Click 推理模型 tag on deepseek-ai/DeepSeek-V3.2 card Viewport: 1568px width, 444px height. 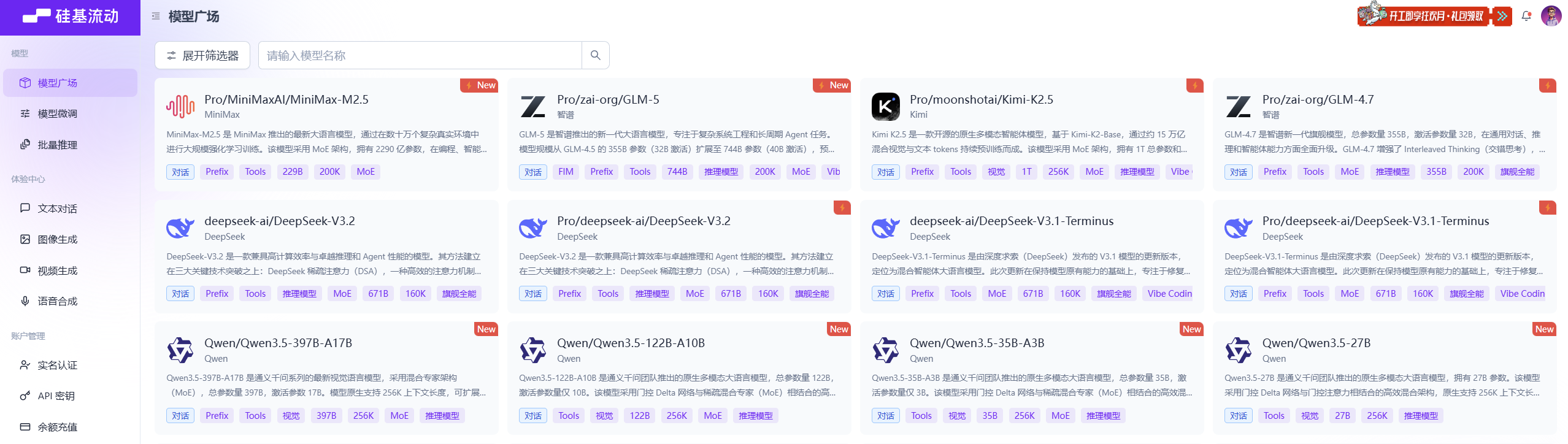pos(299,294)
